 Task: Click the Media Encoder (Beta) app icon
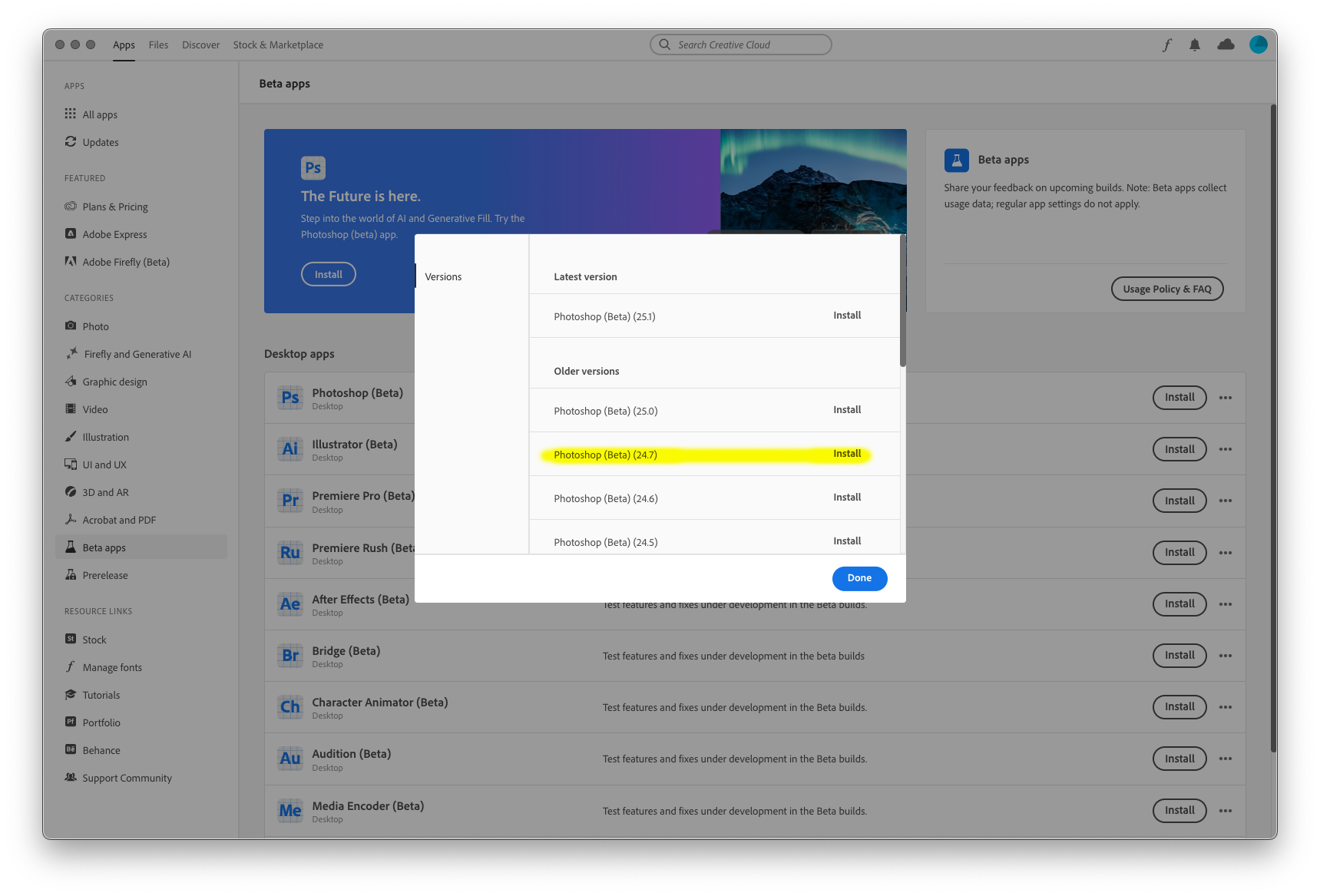(289, 810)
